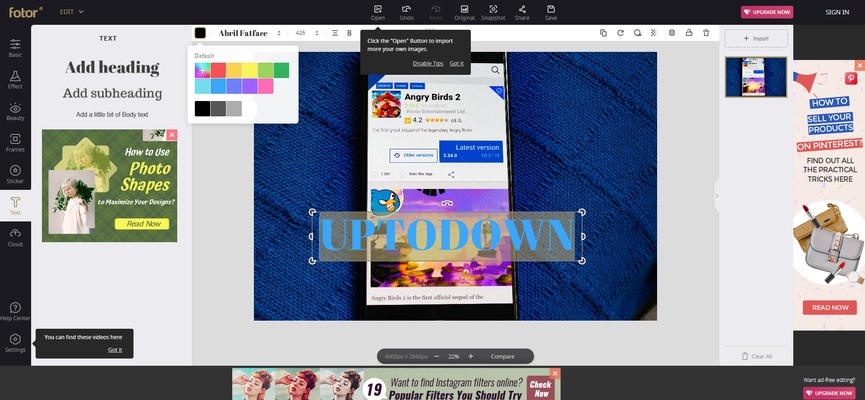This screenshot has width=865, height=400.
Task: Select the dark gray color swatch
Action: [x=218, y=109]
